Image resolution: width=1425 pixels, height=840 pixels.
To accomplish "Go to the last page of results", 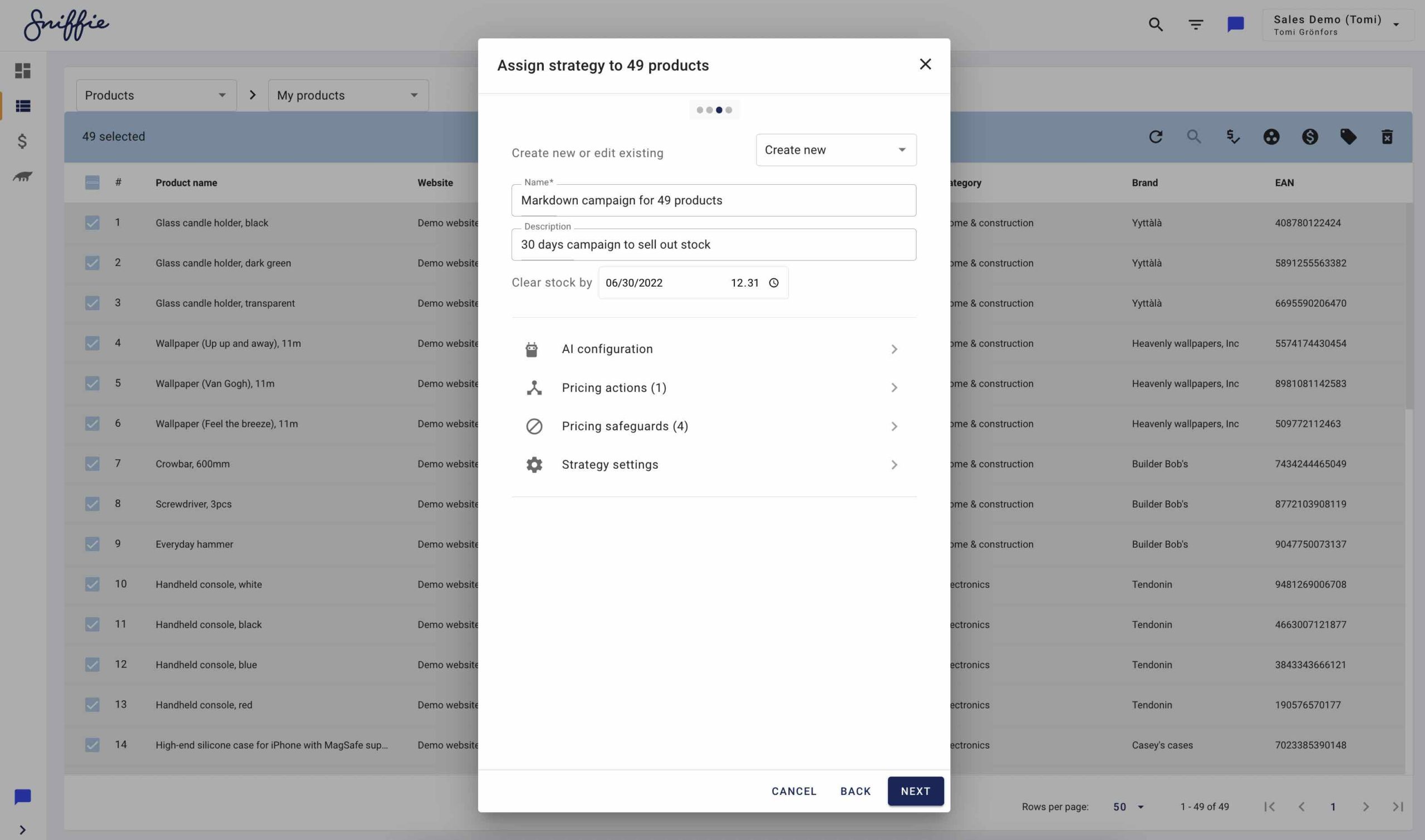I will pos(1398,807).
